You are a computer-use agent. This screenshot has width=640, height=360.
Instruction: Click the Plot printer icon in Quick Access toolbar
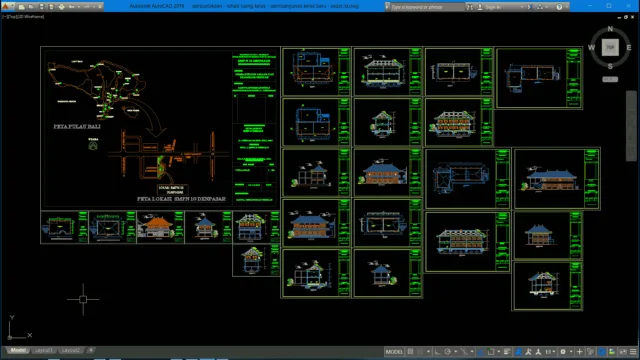click(62, 7)
